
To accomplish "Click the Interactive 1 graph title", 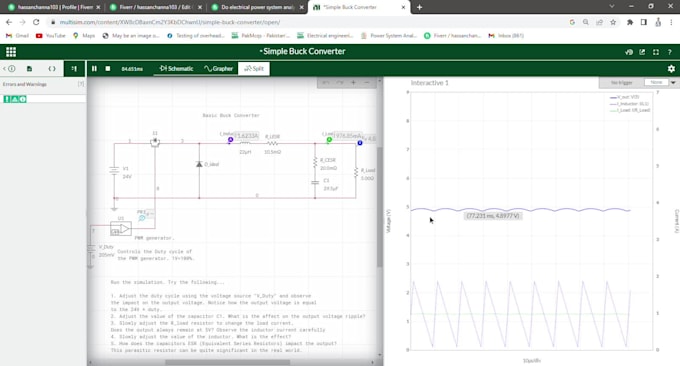I will [x=429, y=83].
